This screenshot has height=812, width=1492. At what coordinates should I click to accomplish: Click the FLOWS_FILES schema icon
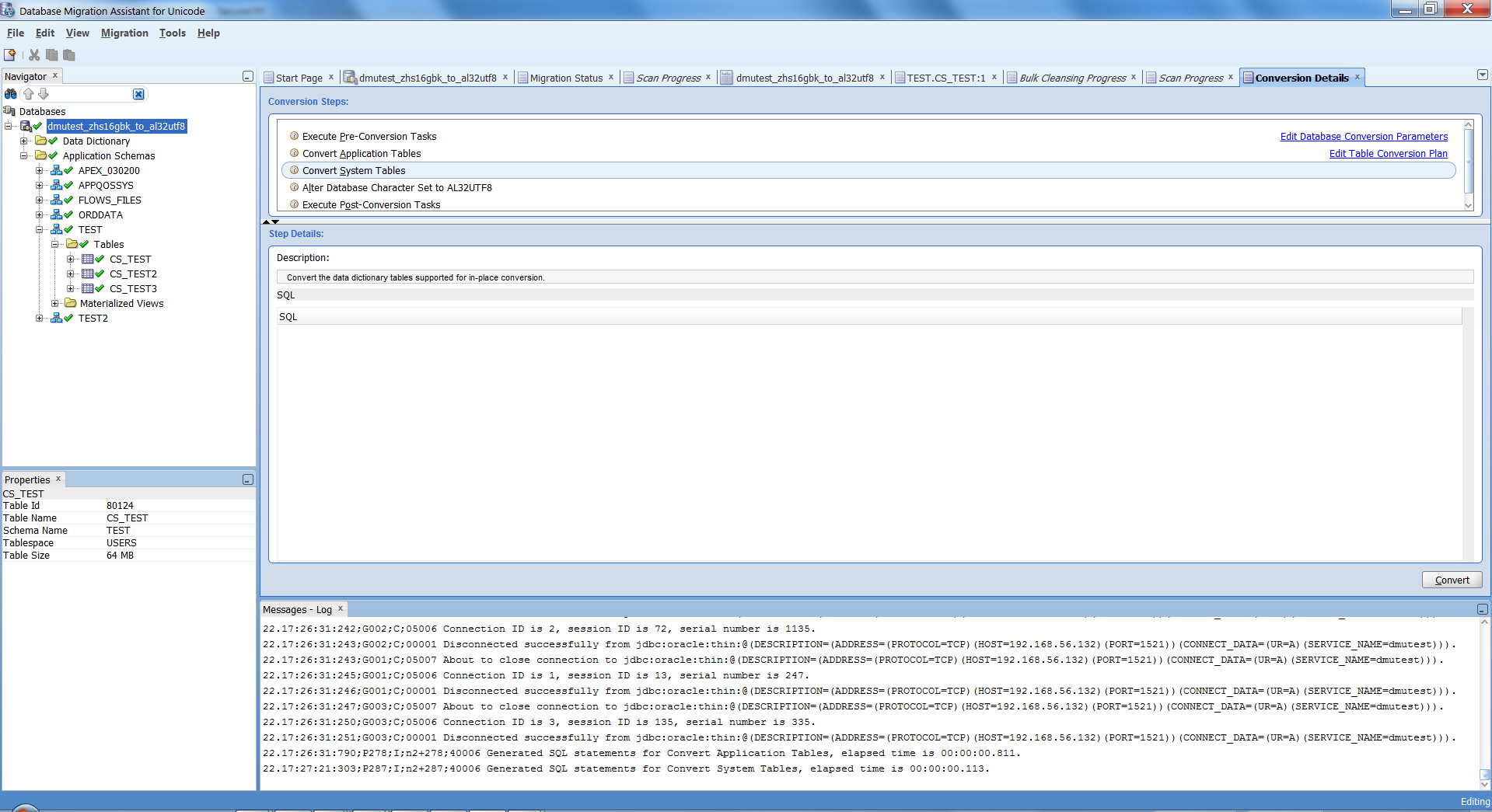57,200
